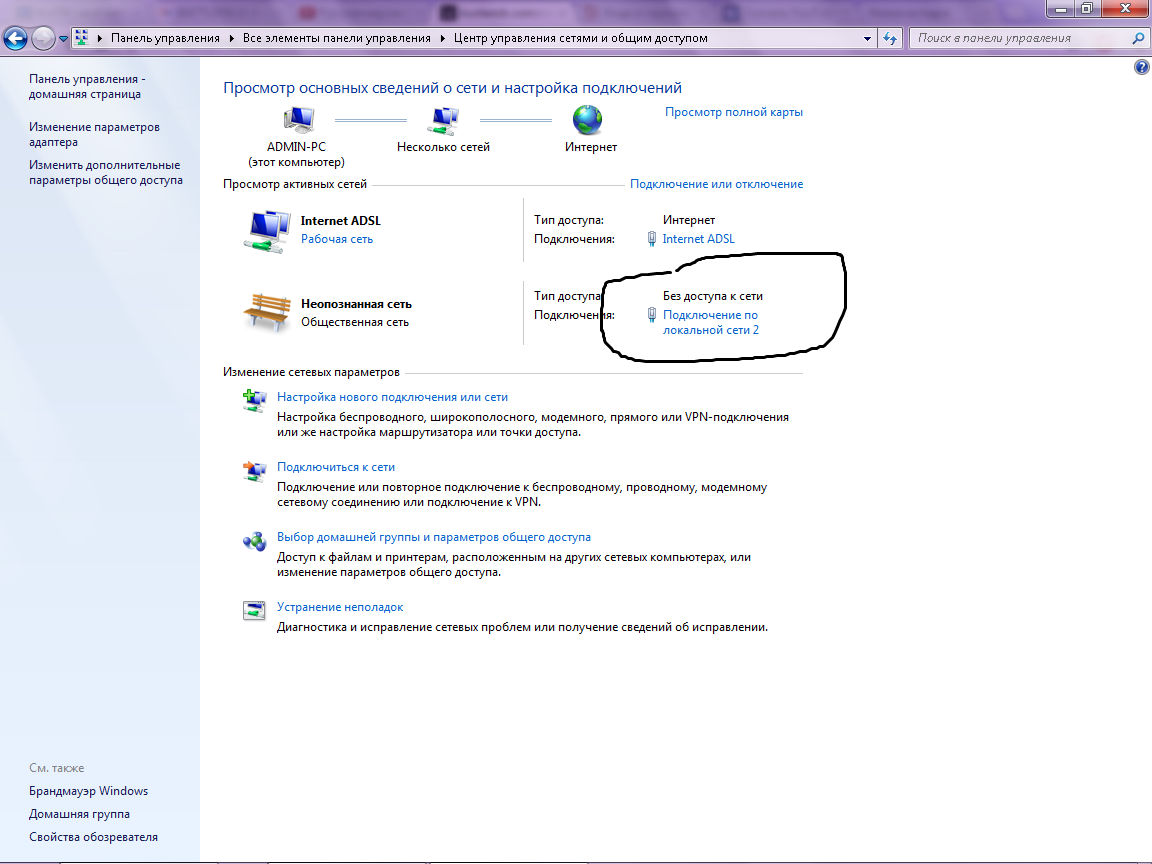1152x864 pixels.
Task: Open Домашняя группа sidebar link
Action: (79, 814)
